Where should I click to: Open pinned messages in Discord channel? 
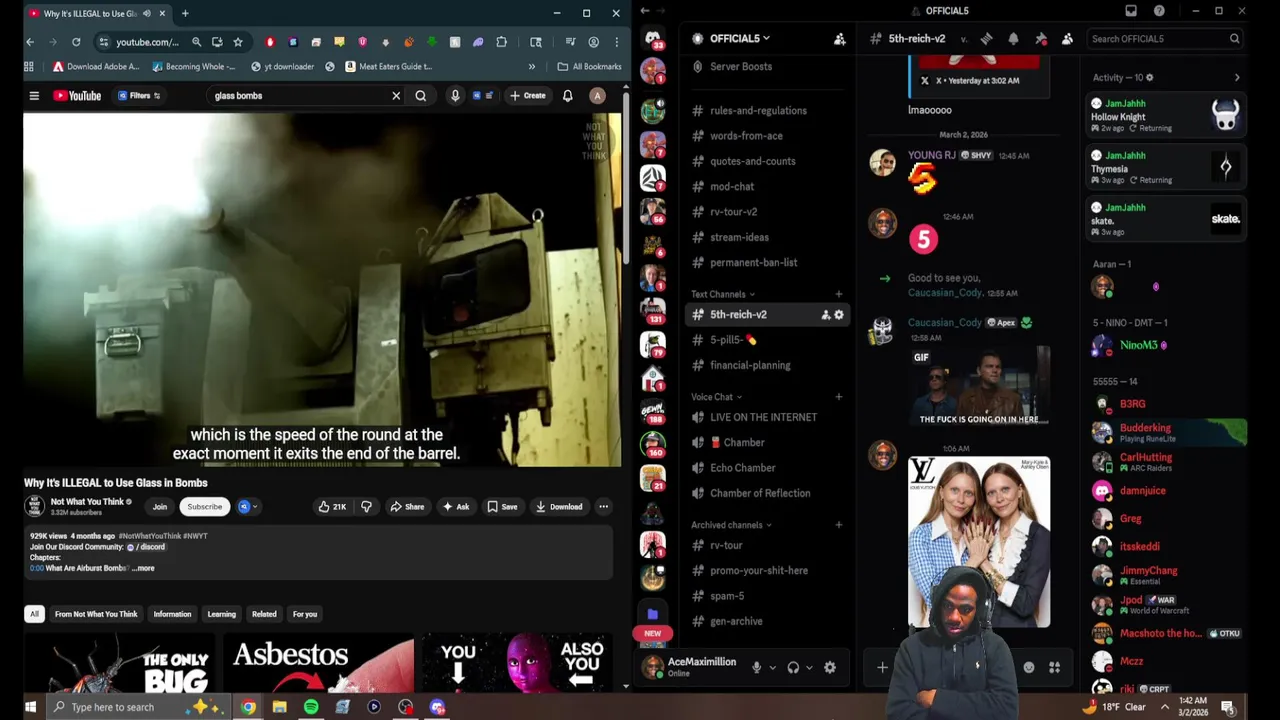click(1040, 39)
